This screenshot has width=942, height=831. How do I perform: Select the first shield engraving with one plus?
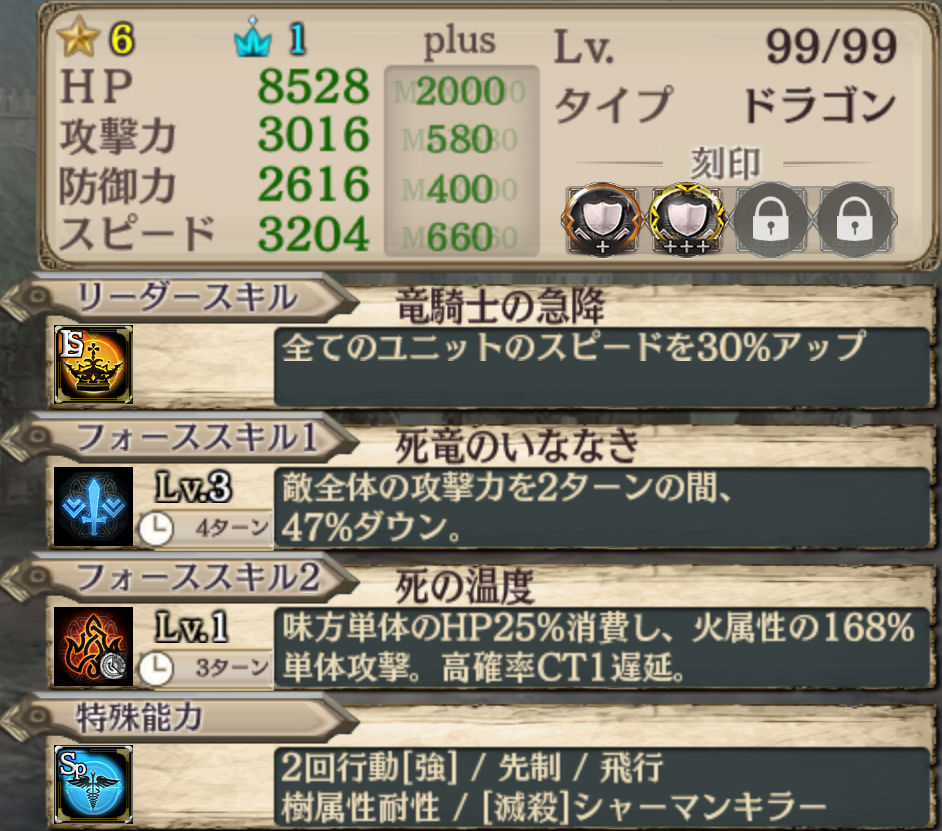(x=601, y=220)
